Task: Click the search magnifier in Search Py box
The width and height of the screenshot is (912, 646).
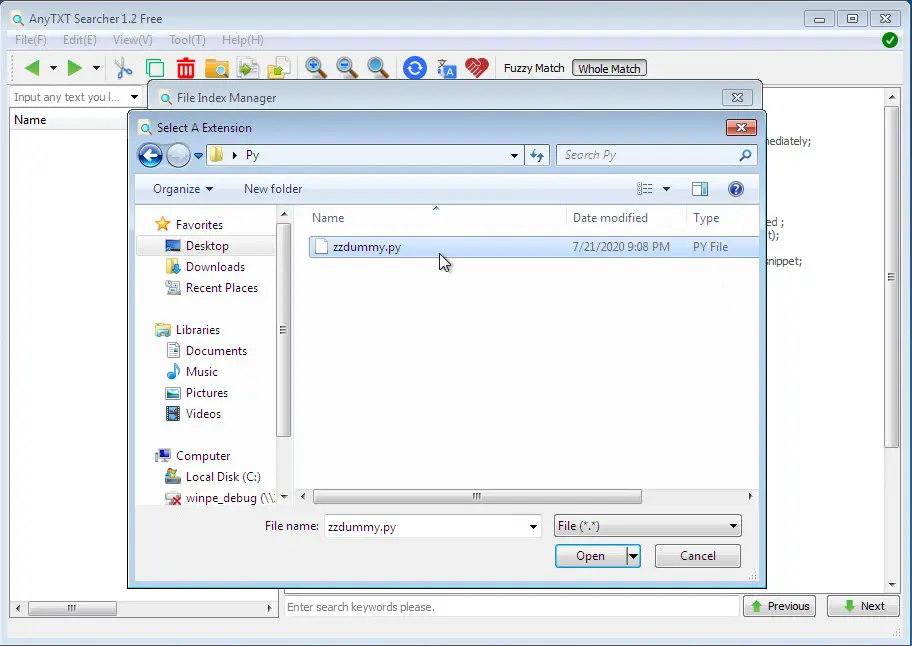Action: click(745, 155)
